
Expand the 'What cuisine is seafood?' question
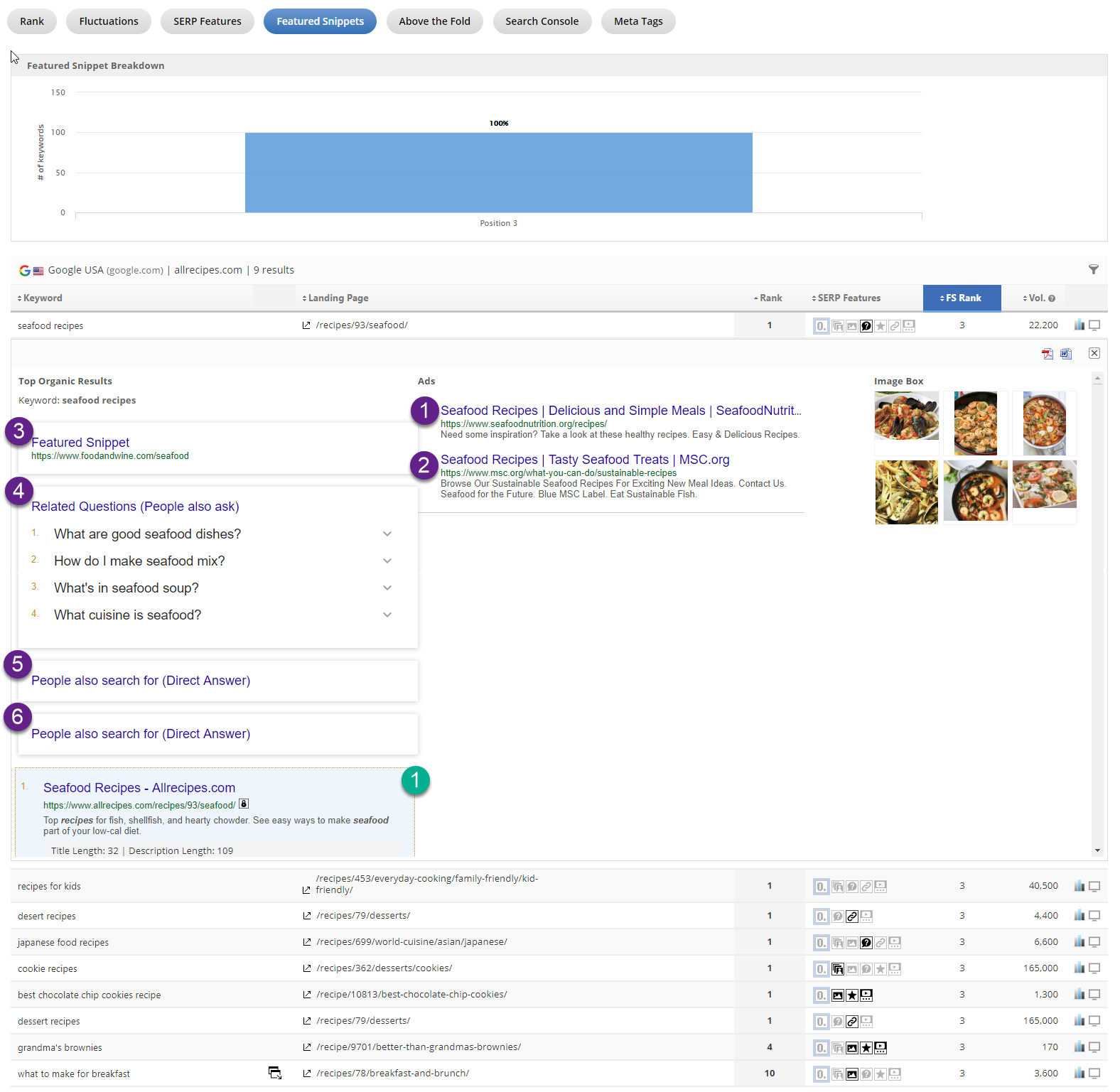387,615
